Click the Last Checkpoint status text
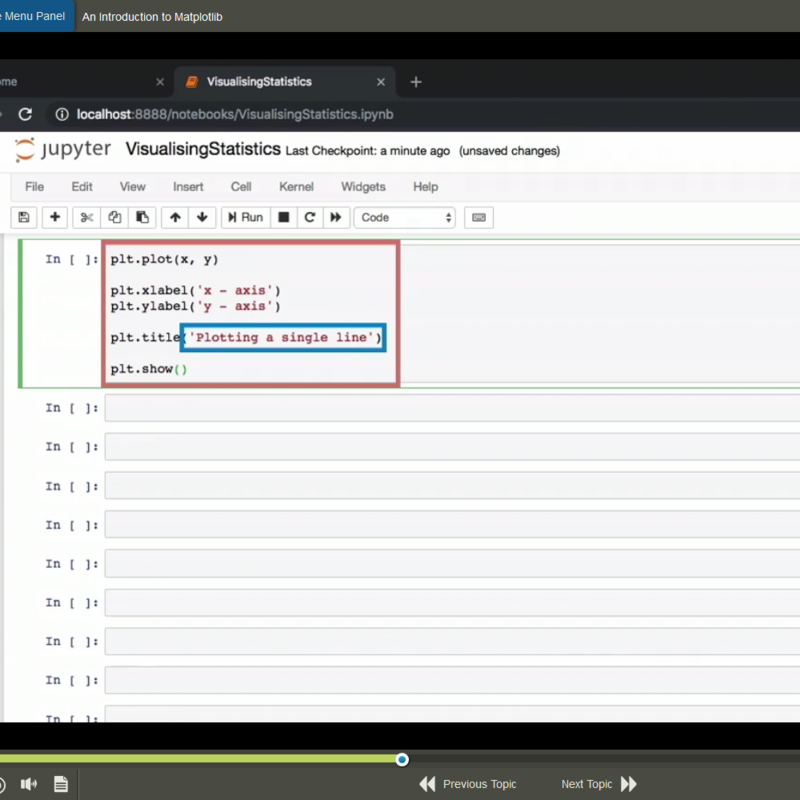This screenshot has width=800, height=800. 367,151
